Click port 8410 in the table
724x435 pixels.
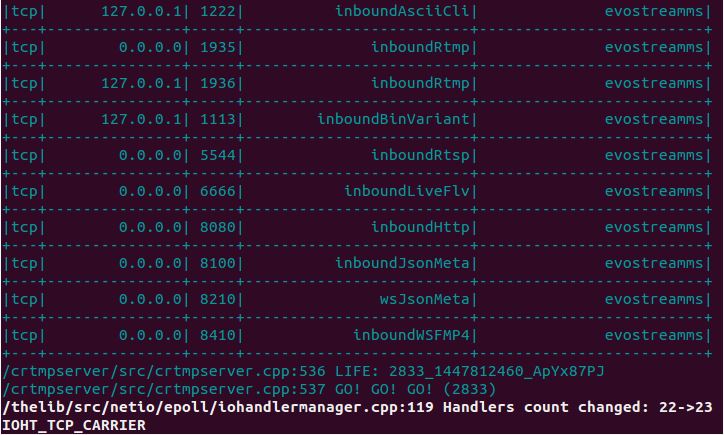218,335
